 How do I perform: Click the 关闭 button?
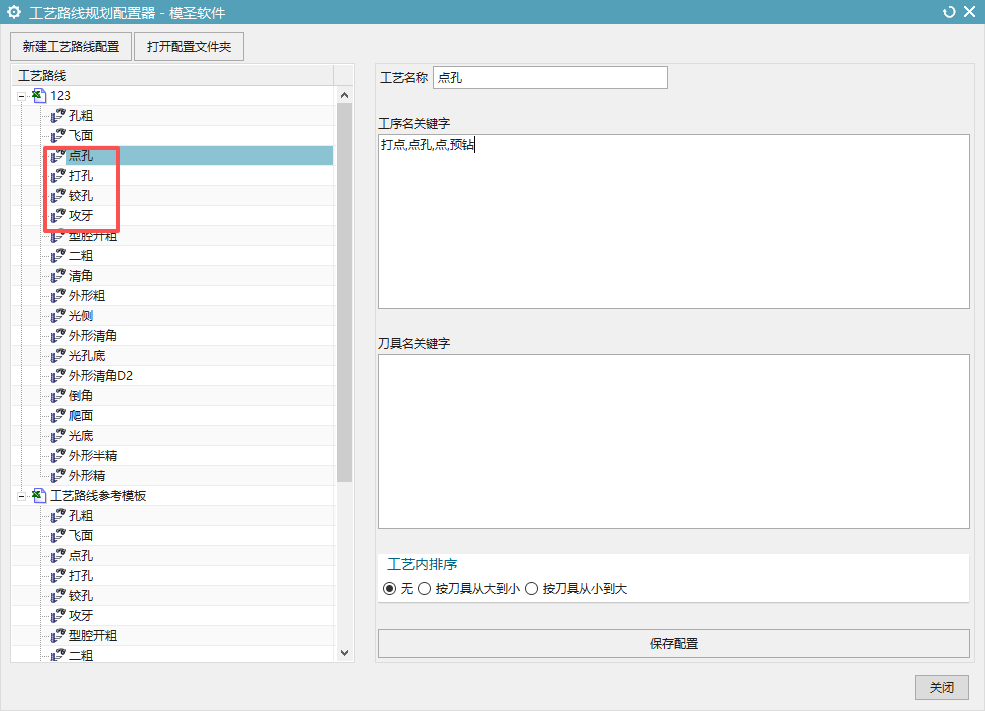coord(942,687)
